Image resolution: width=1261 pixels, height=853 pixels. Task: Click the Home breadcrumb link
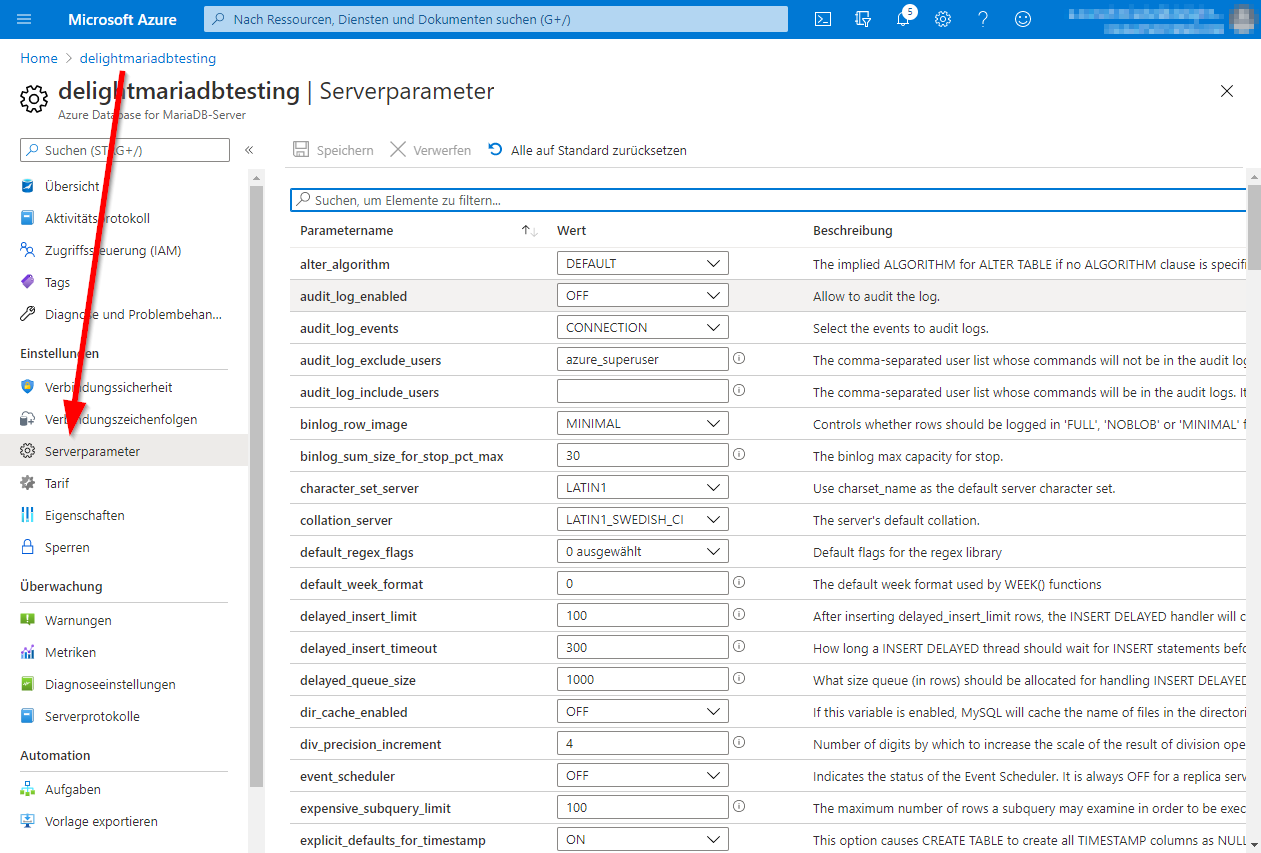(39, 58)
